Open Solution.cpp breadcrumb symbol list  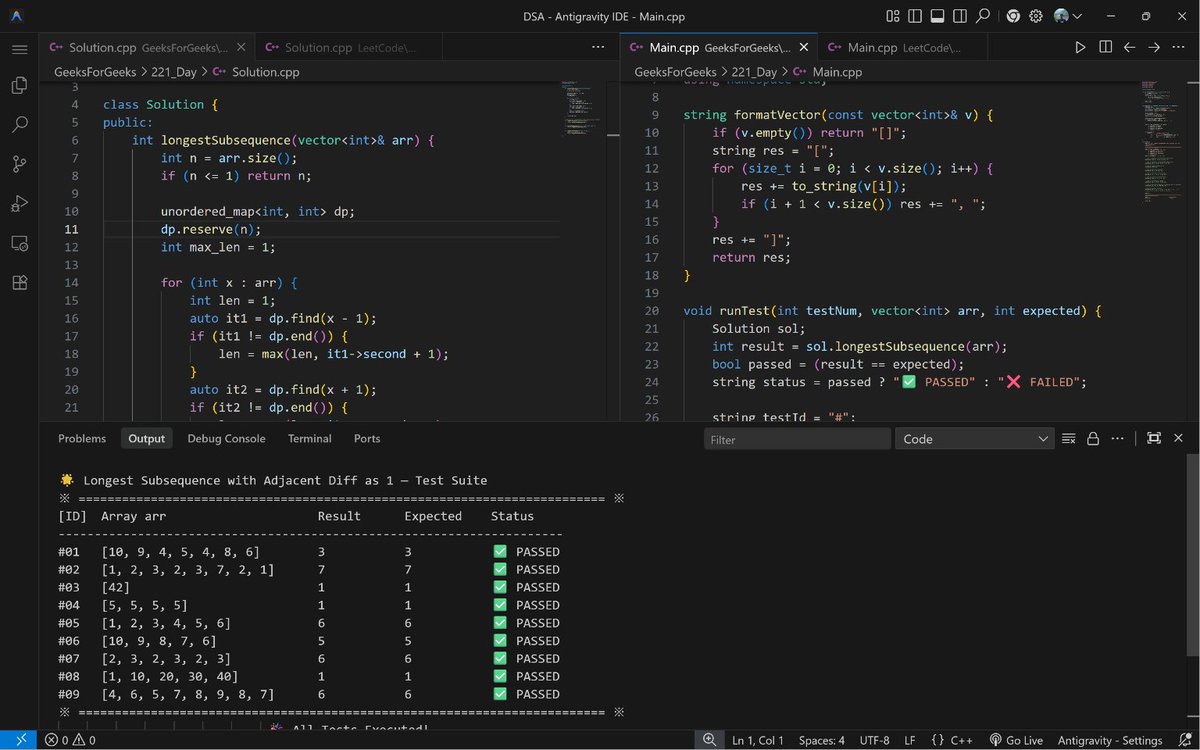[256, 72]
